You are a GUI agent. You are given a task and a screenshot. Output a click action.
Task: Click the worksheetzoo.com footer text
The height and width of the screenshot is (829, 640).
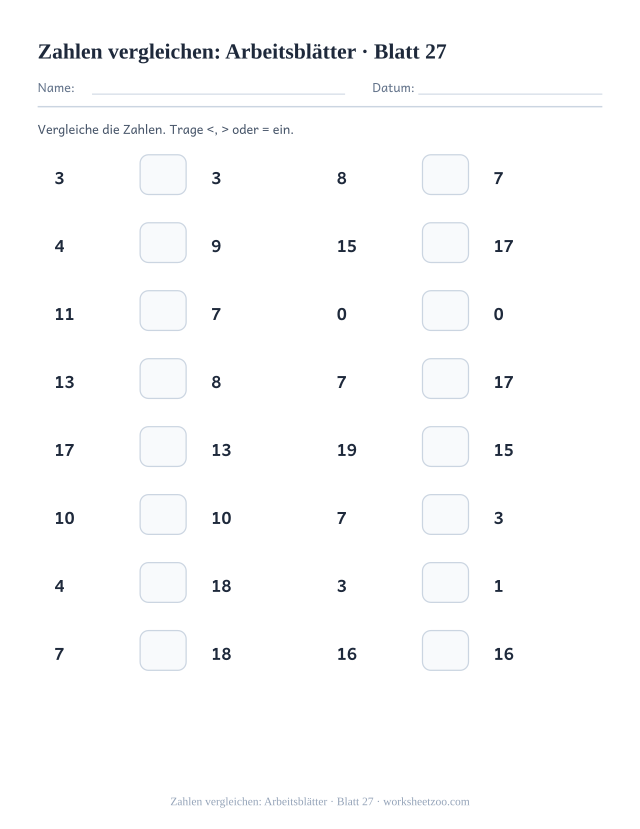point(426,802)
